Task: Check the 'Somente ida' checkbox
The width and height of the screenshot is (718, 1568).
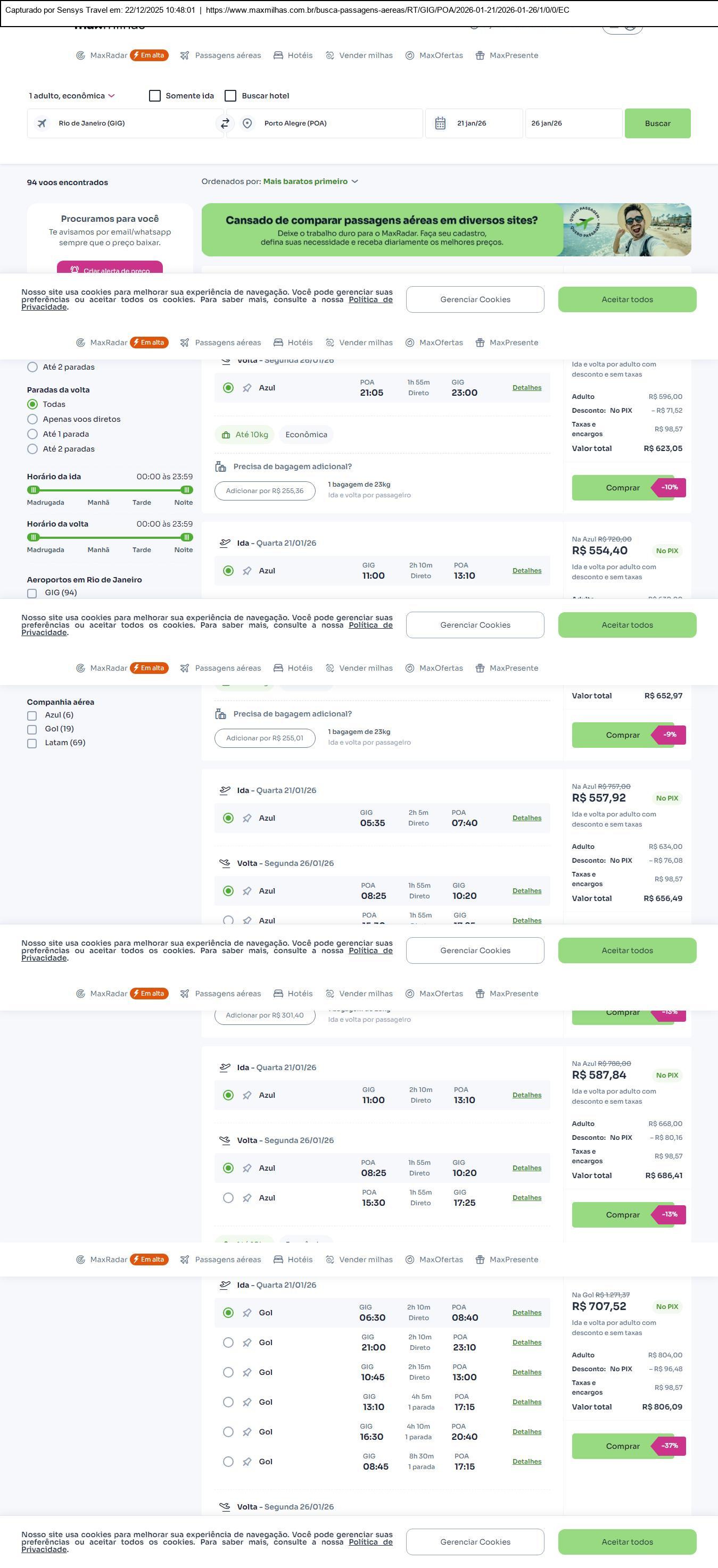Action: 155,96
